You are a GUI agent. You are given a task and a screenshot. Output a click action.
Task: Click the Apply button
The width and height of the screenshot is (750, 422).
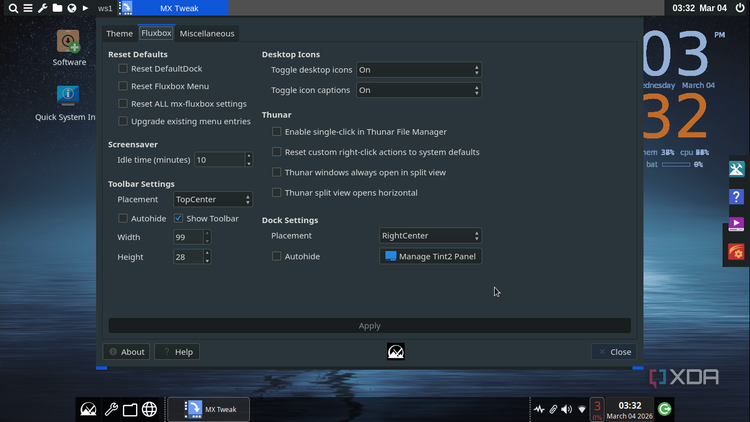click(369, 325)
